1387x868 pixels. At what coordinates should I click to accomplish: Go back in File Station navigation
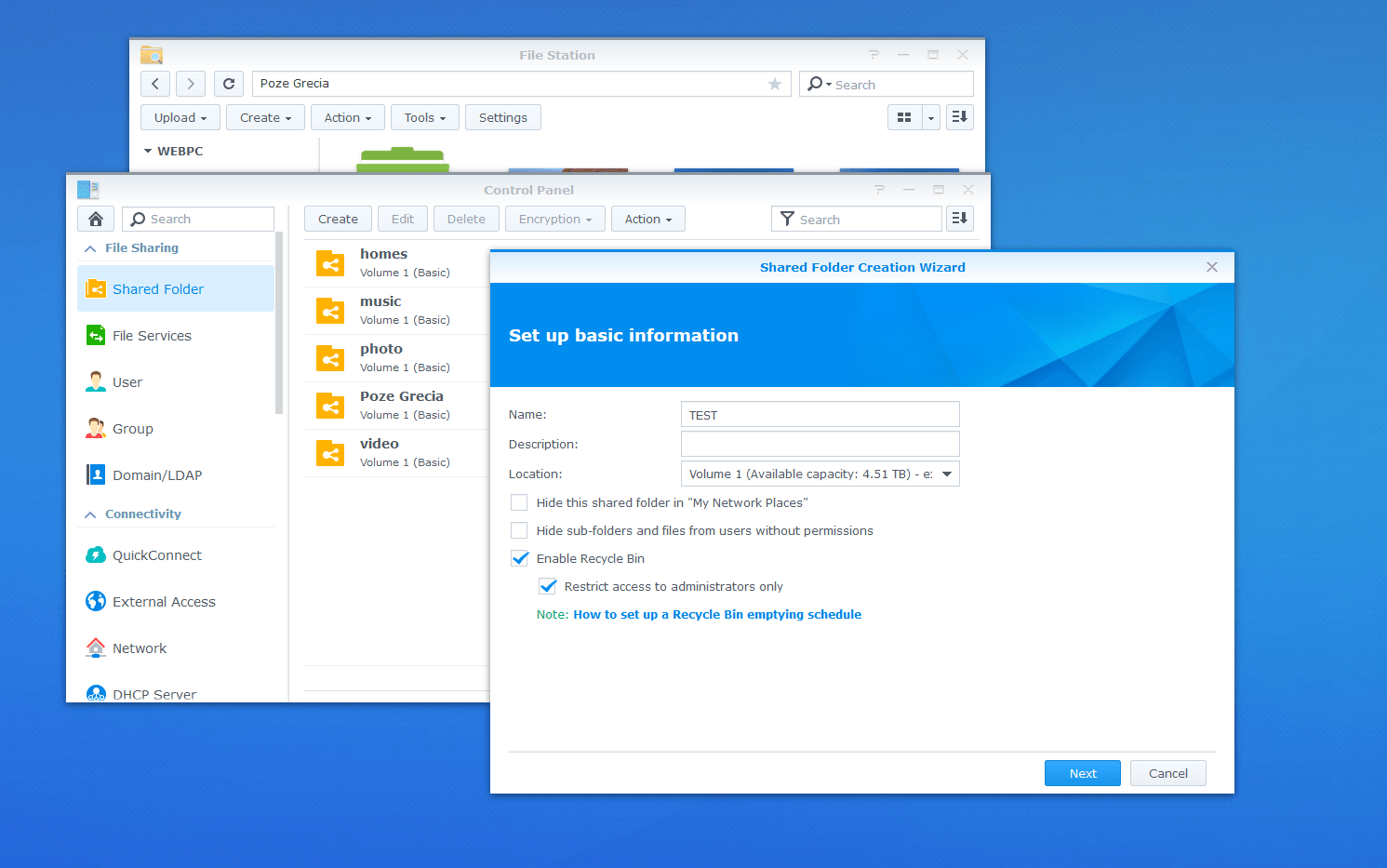(155, 84)
